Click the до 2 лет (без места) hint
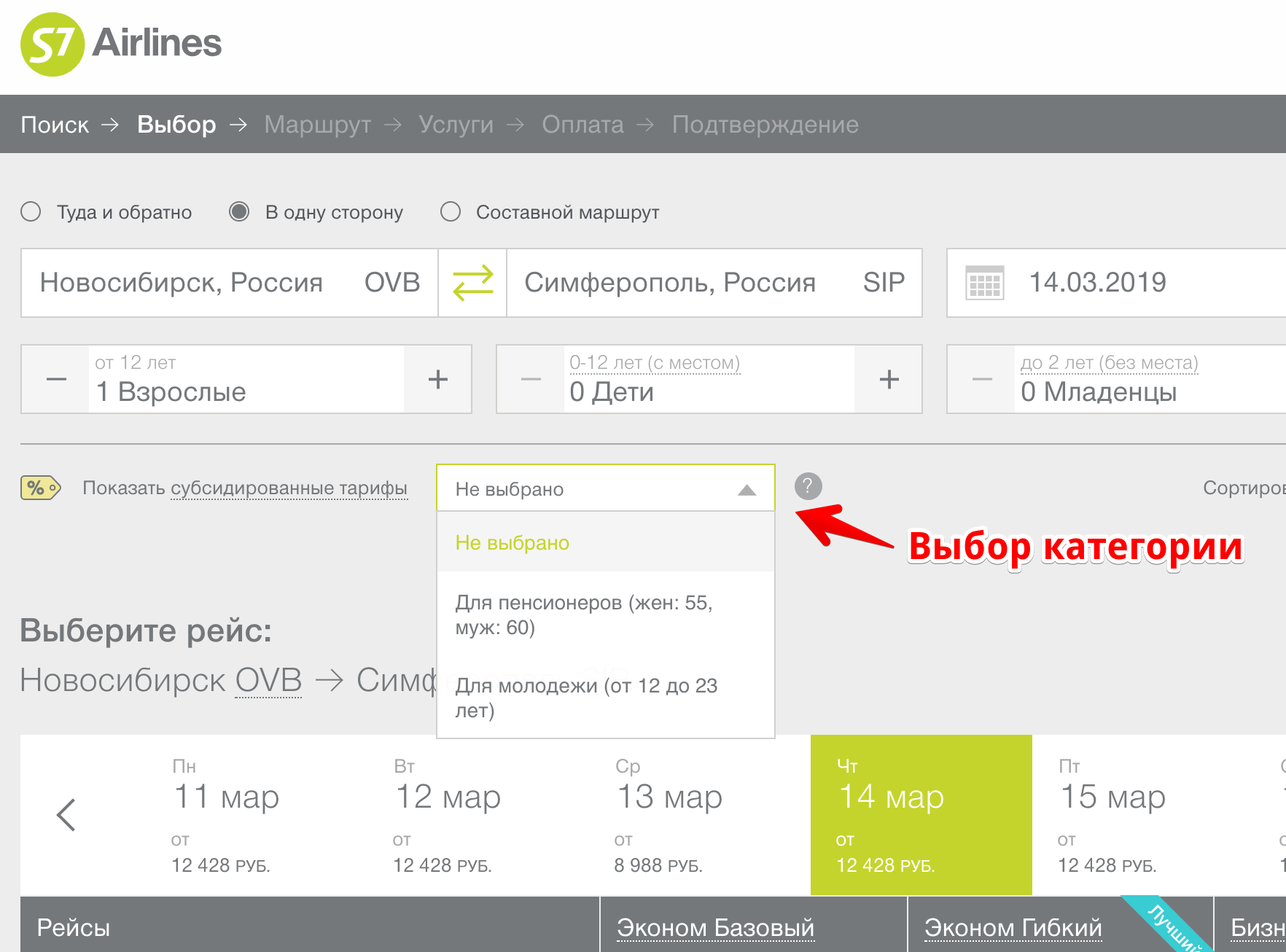Screen dimensions: 1286x952 click(1110, 362)
